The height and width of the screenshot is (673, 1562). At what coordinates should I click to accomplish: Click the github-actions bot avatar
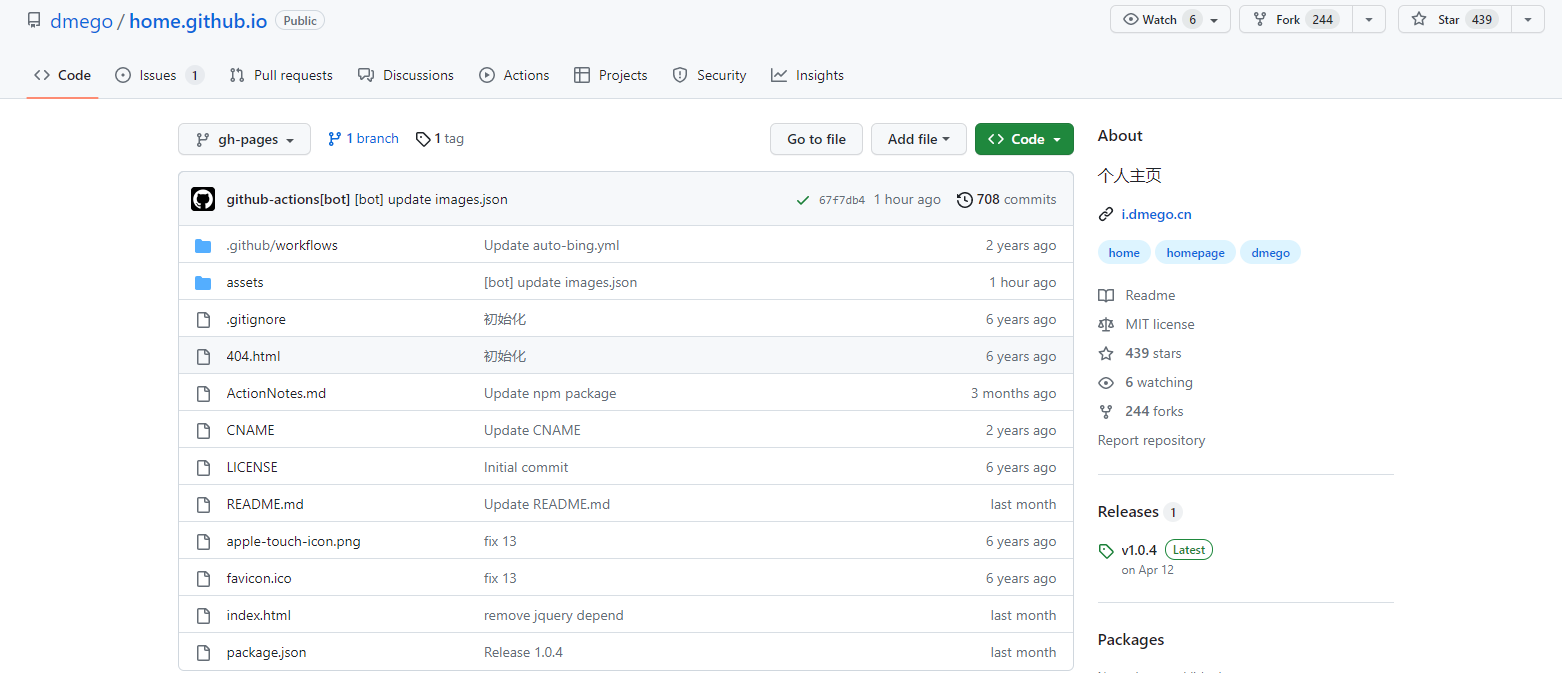pos(203,199)
